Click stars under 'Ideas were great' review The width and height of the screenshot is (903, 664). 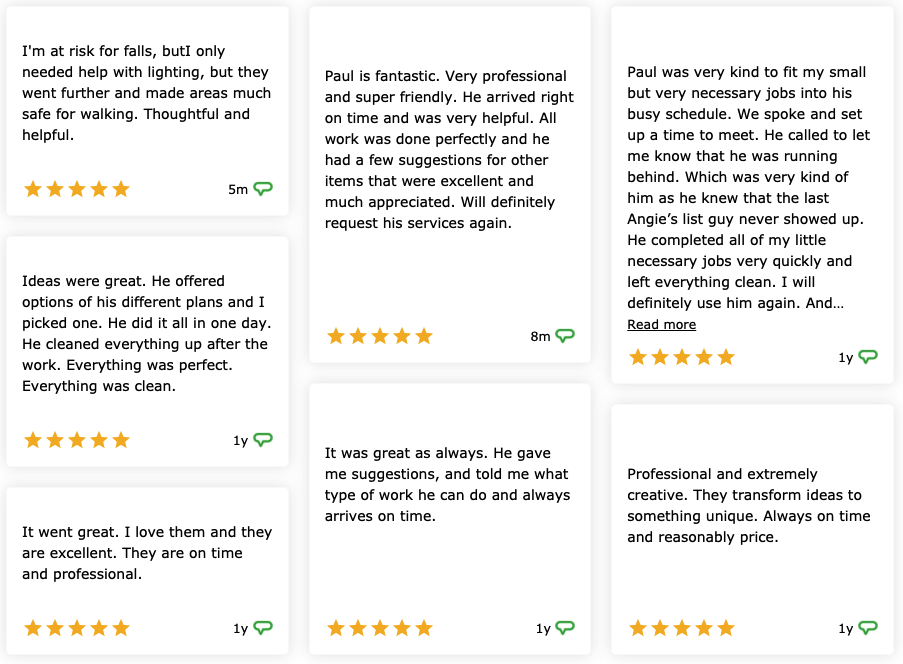[x=77, y=441]
